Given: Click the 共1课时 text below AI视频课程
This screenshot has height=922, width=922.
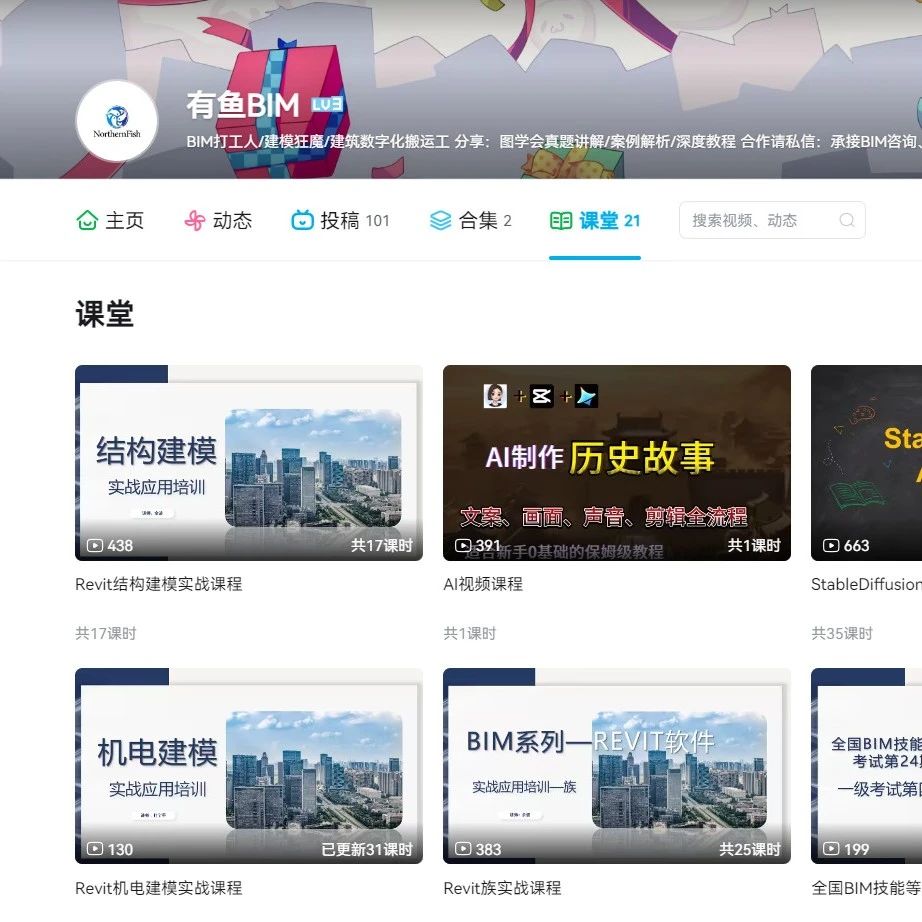Looking at the screenshot, I should (470, 633).
